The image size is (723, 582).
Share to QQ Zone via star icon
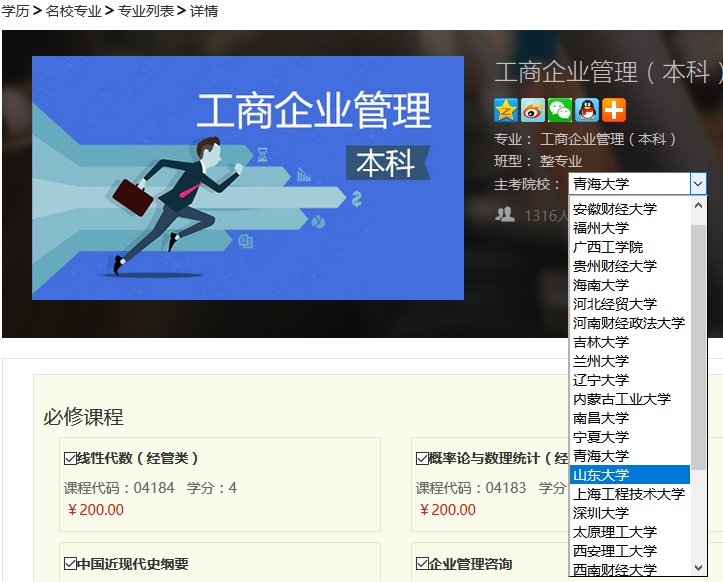pyautogui.click(x=506, y=110)
